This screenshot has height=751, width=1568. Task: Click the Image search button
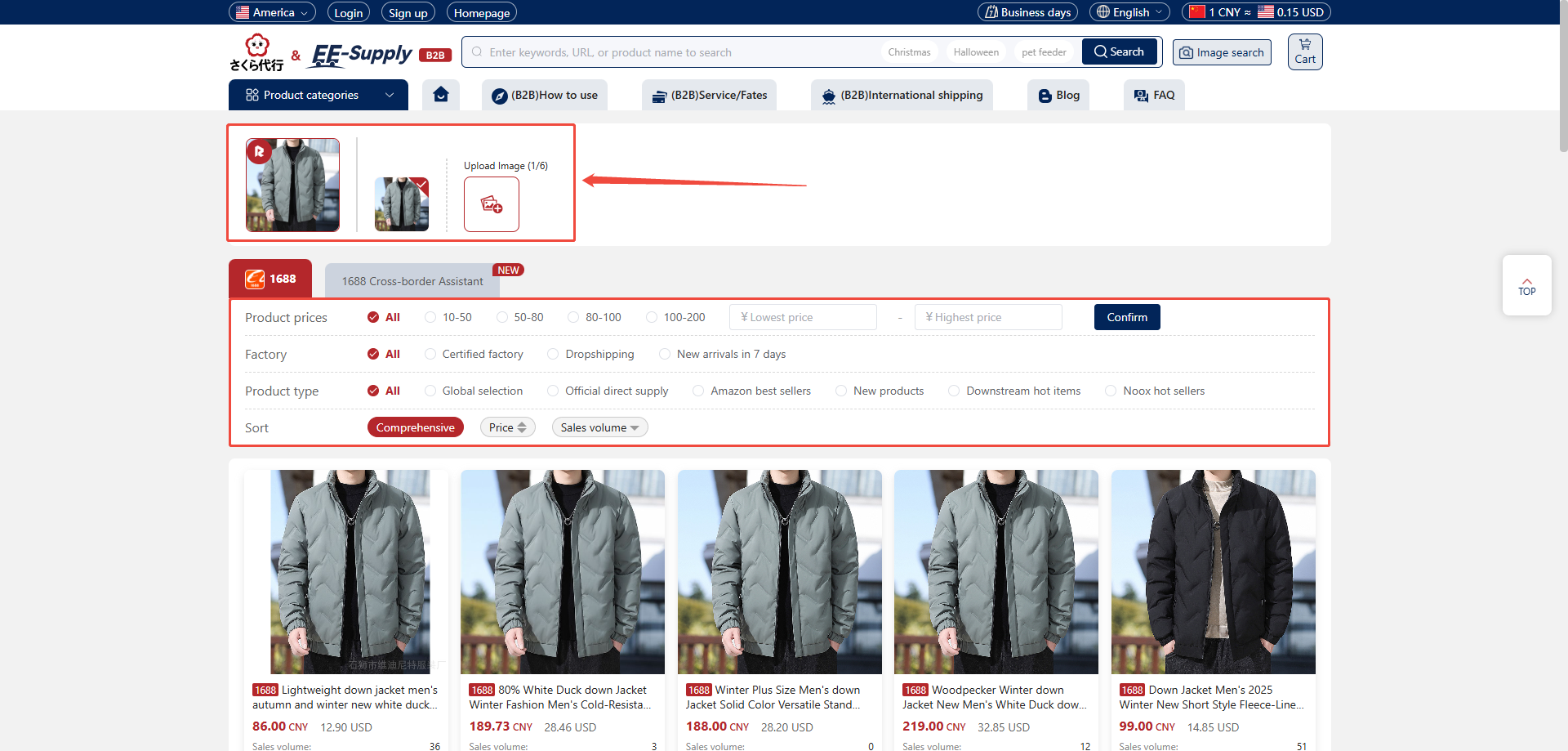(x=1222, y=52)
